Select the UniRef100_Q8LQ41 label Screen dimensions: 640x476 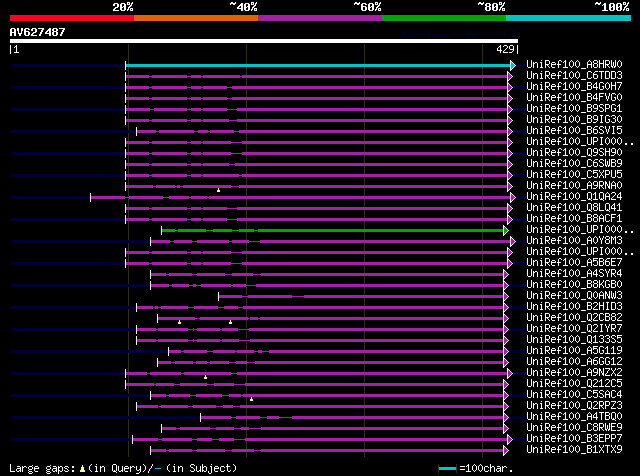pos(574,208)
